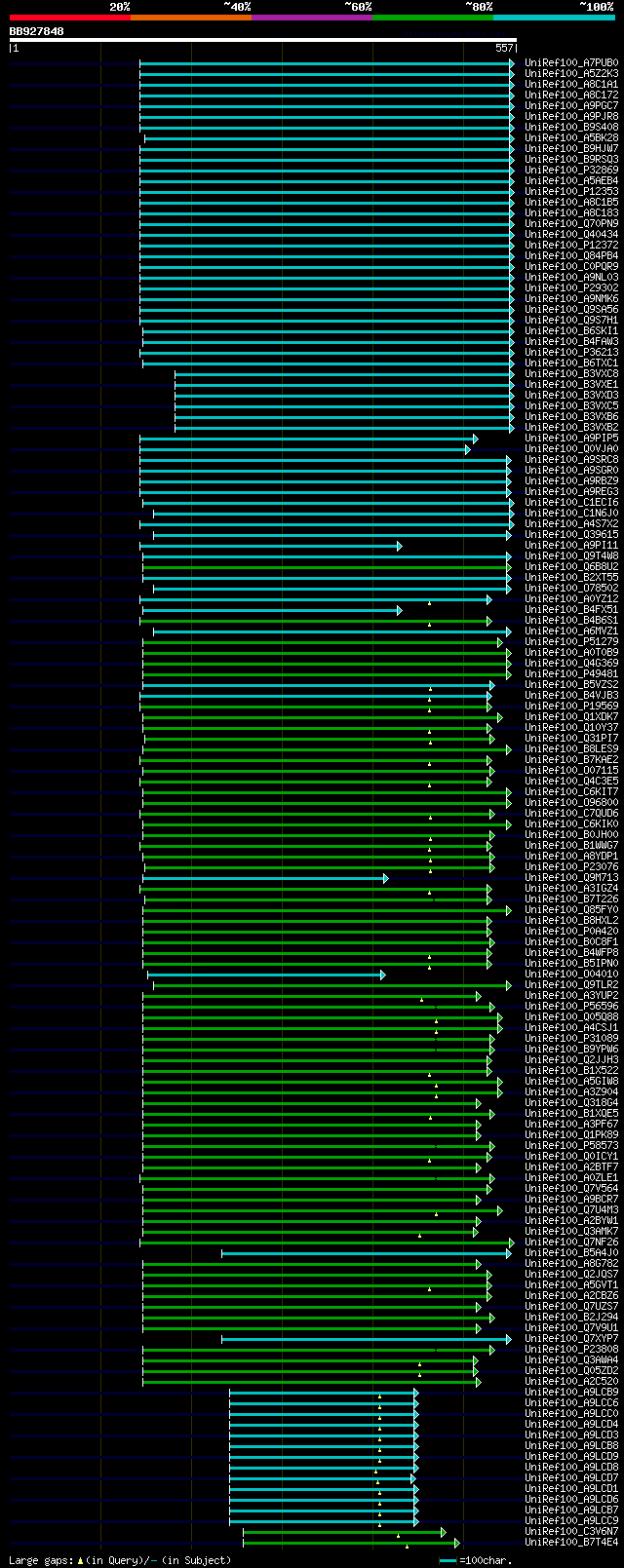This screenshot has width=624, height=1568.
Task: Click the red 20% identity legend segment
Action: point(70,17)
